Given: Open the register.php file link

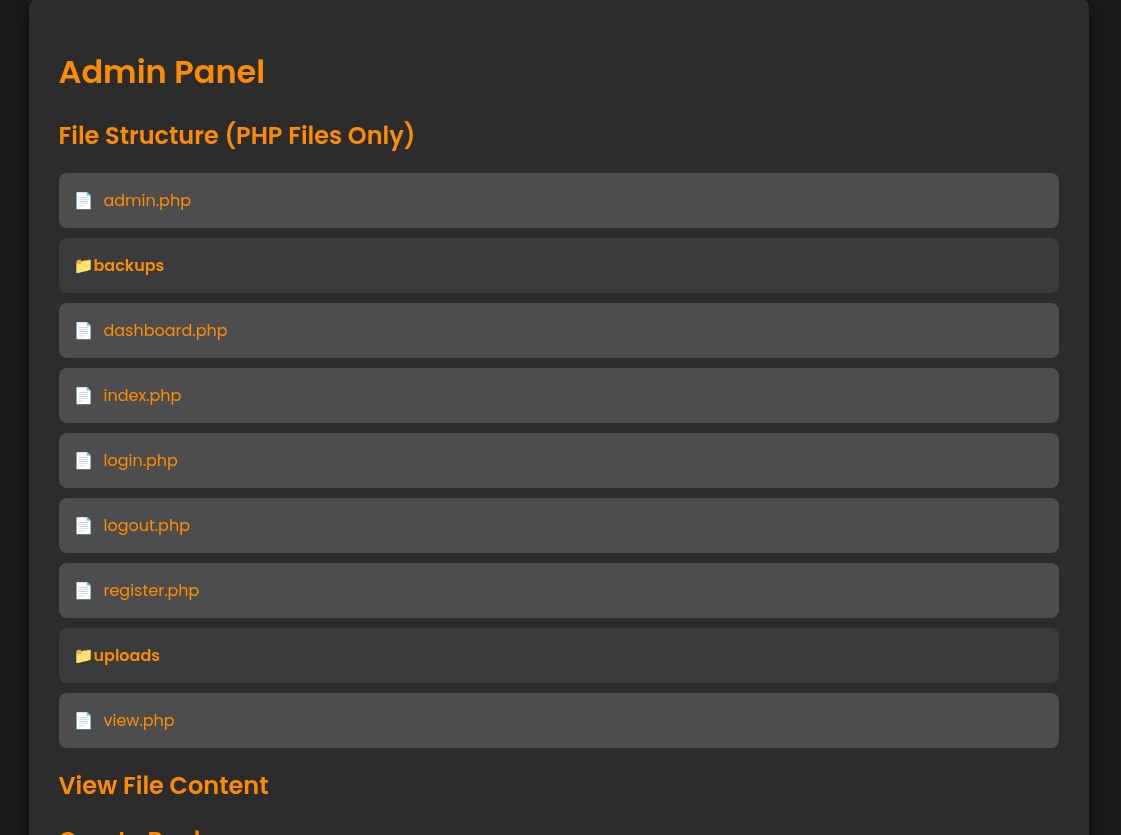Looking at the screenshot, I should coord(151,591).
